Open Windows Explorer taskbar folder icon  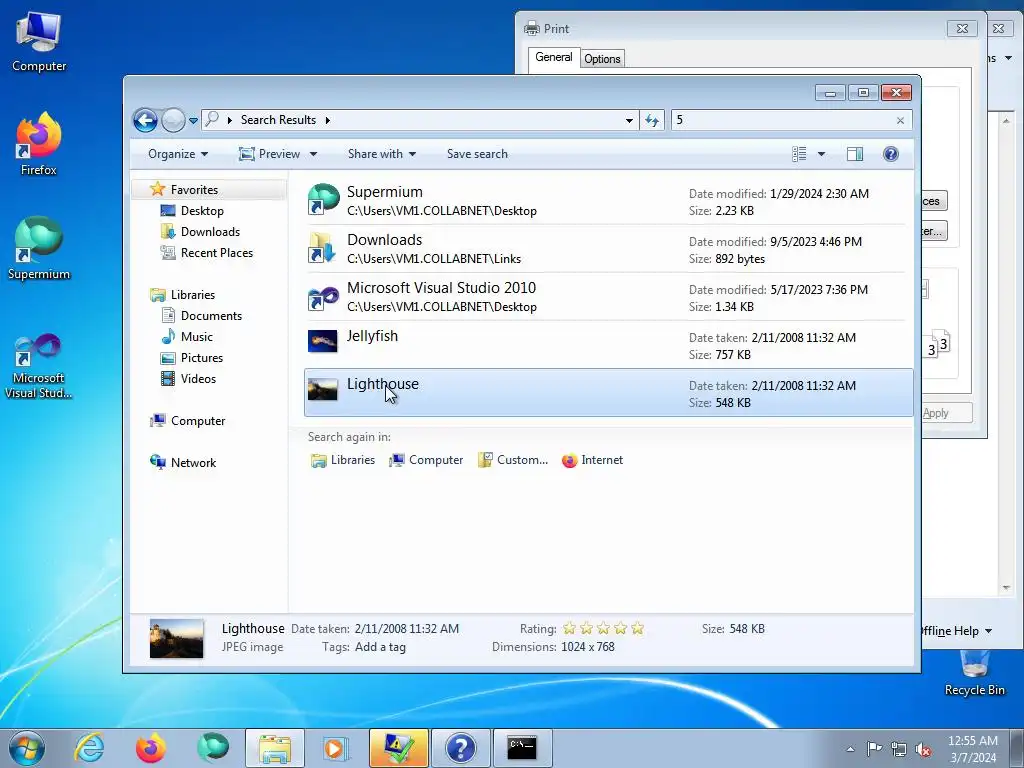coord(275,748)
